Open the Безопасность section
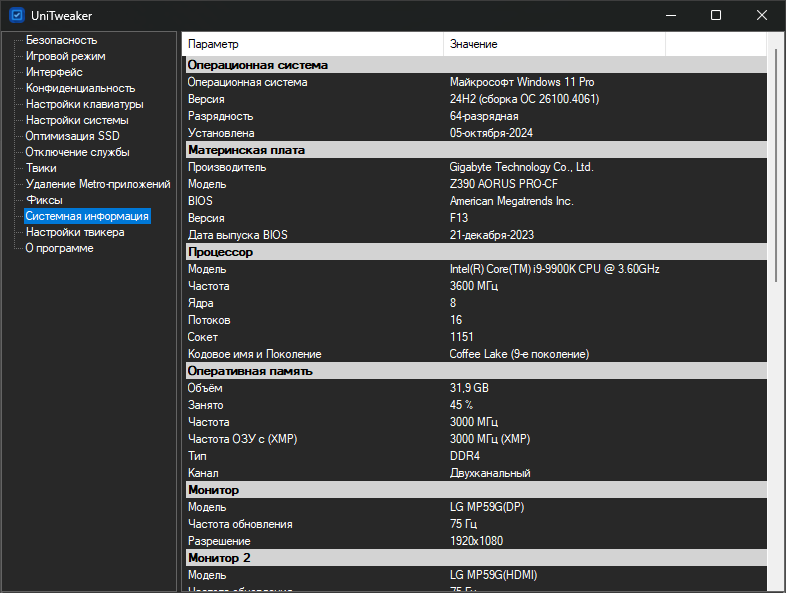 pos(61,40)
